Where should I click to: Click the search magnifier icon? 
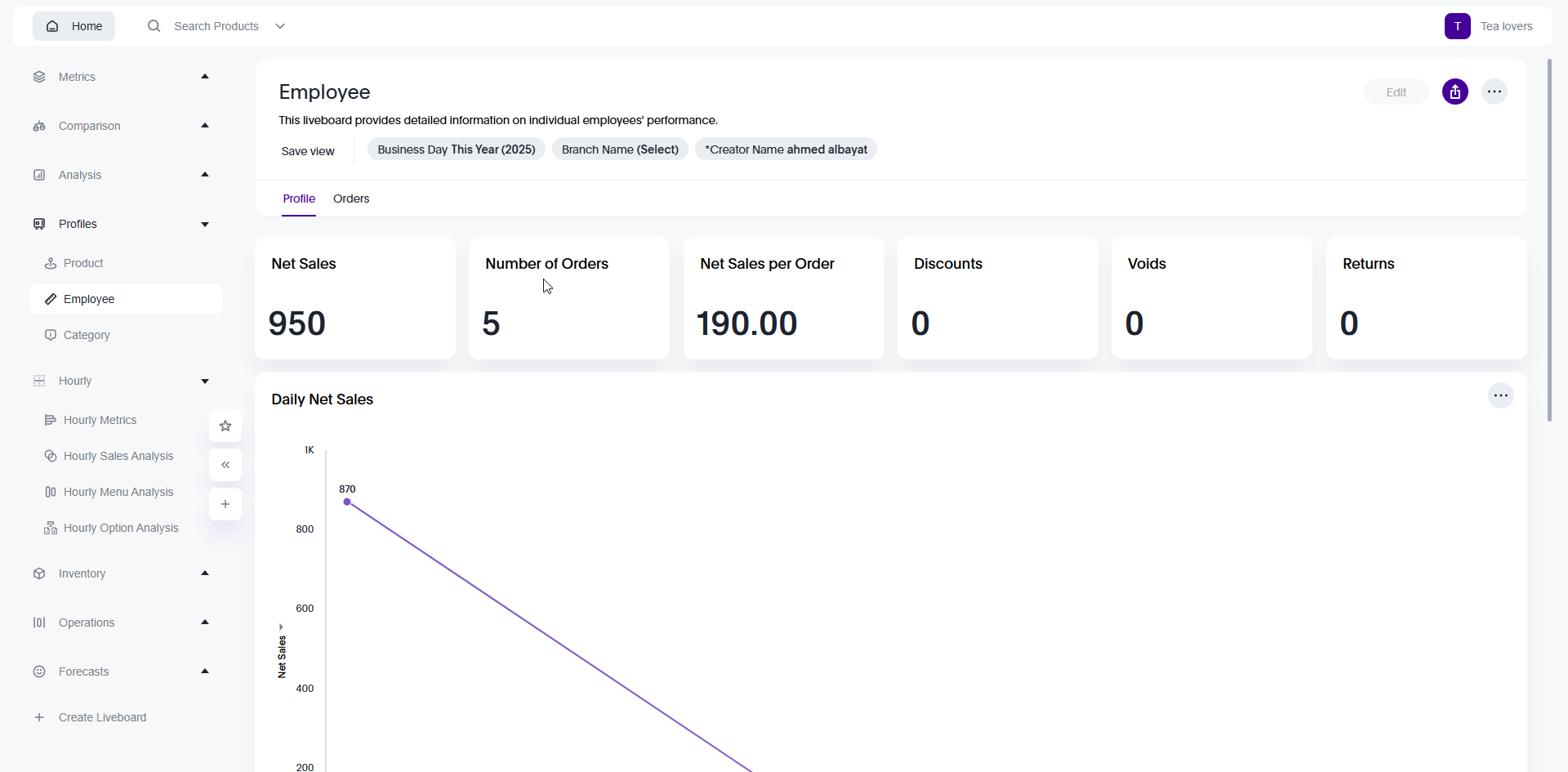(154, 25)
